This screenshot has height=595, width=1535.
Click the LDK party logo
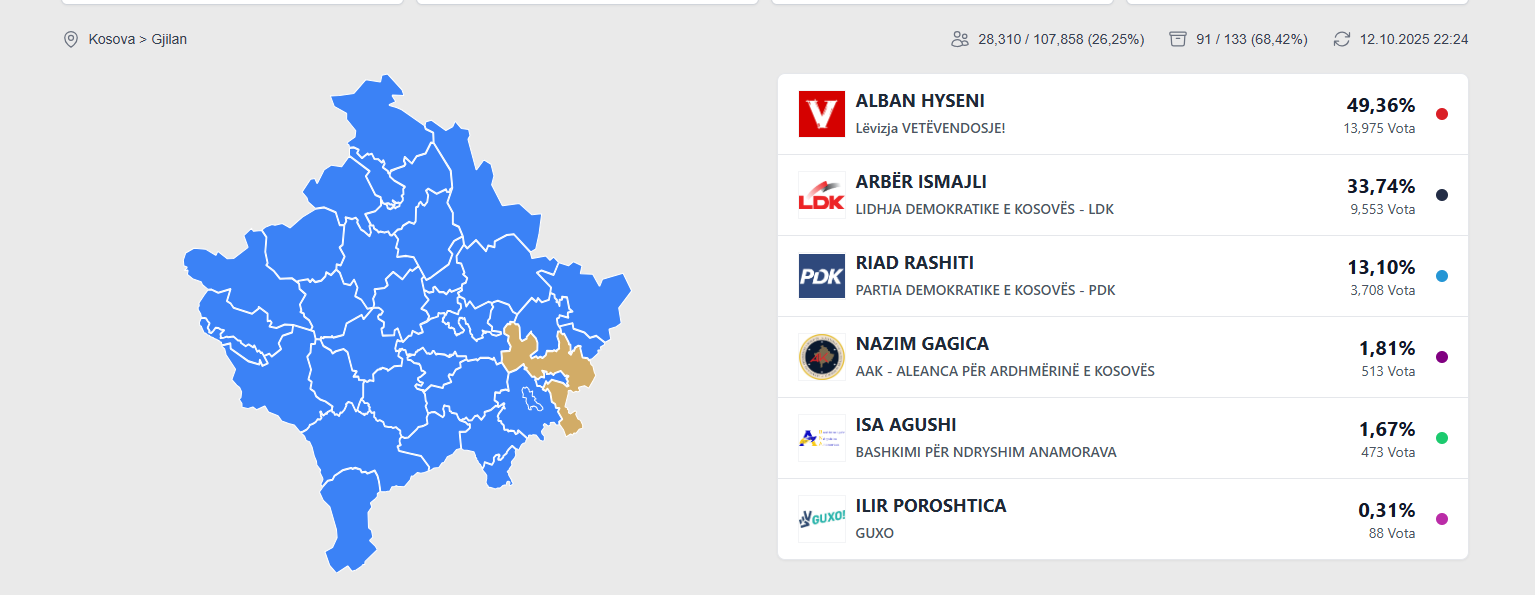point(822,195)
